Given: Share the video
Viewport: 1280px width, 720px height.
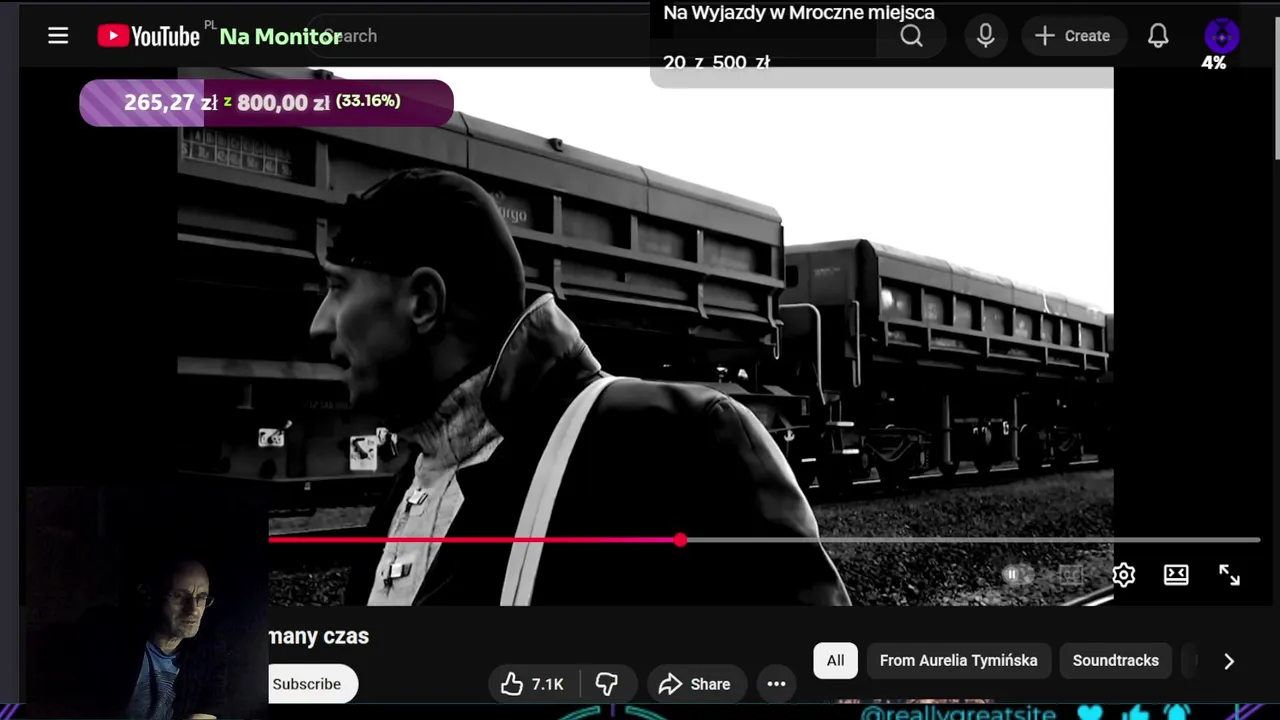Looking at the screenshot, I should (x=695, y=684).
